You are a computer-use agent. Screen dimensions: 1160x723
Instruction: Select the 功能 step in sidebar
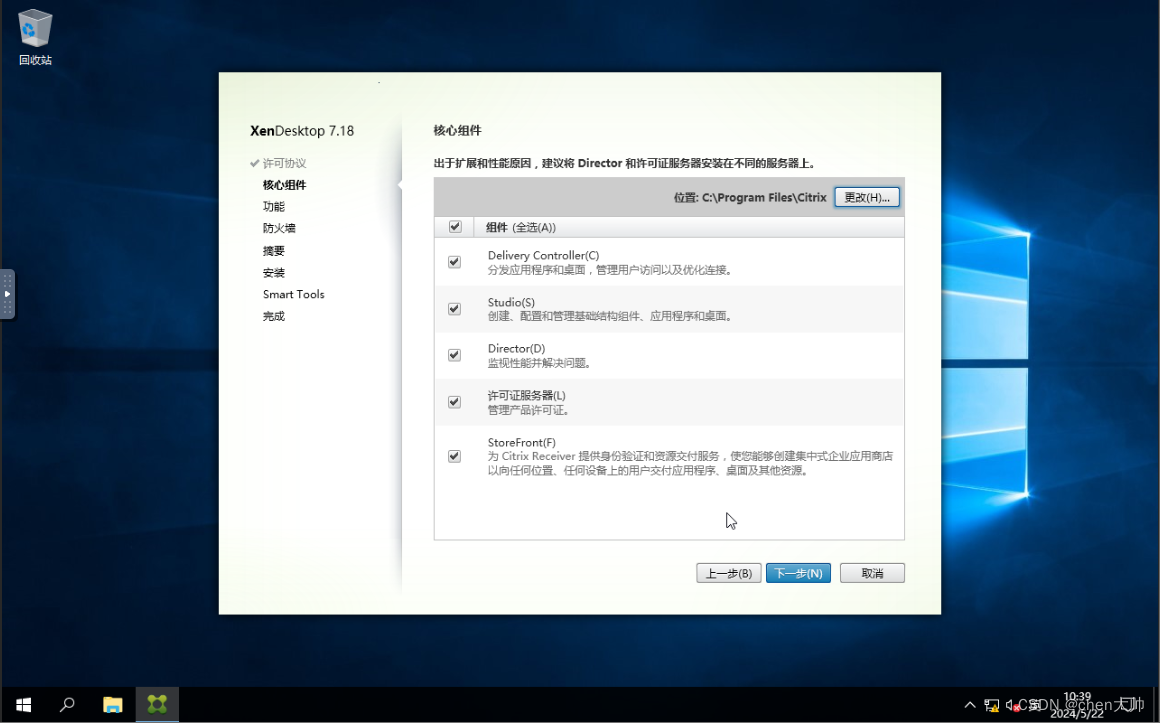point(274,206)
